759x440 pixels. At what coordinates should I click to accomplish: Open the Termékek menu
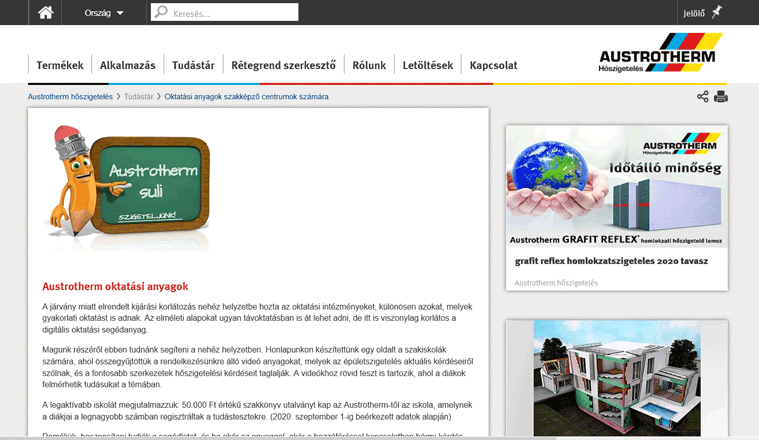(60, 65)
